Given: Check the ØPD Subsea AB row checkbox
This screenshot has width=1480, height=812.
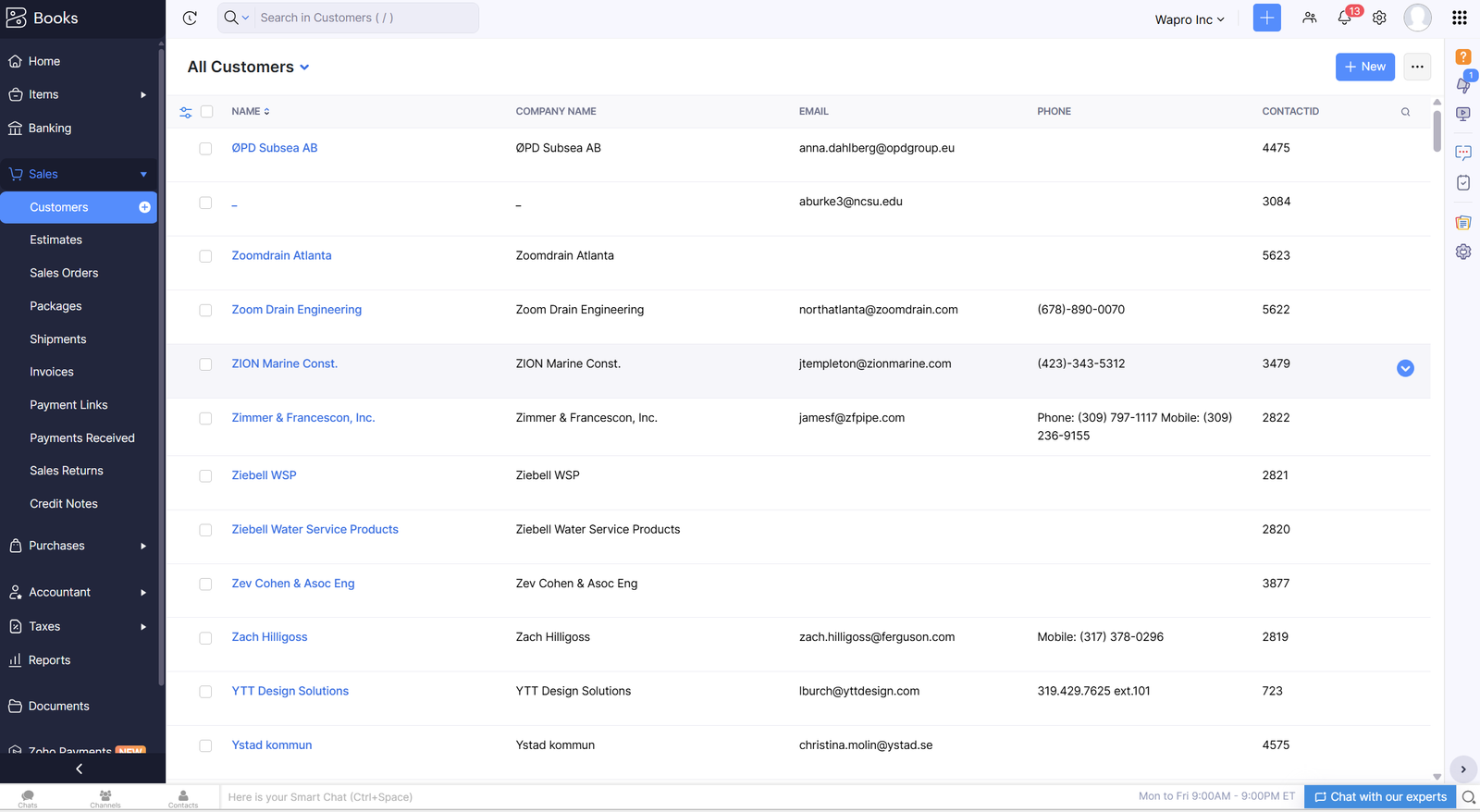Looking at the screenshot, I should tap(205, 148).
